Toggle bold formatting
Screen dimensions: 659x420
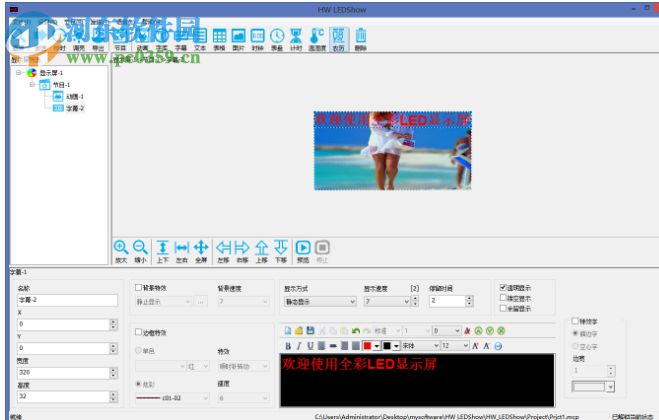tap(288, 346)
